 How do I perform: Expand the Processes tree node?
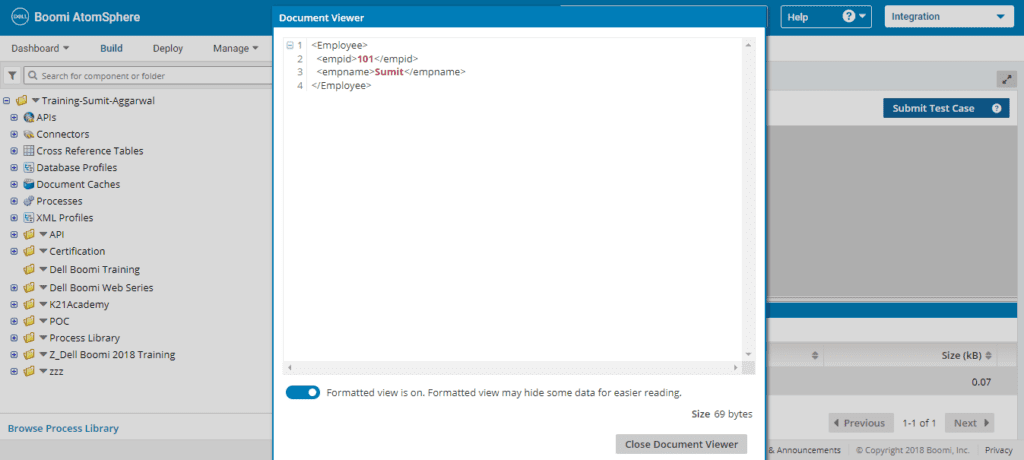14,201
